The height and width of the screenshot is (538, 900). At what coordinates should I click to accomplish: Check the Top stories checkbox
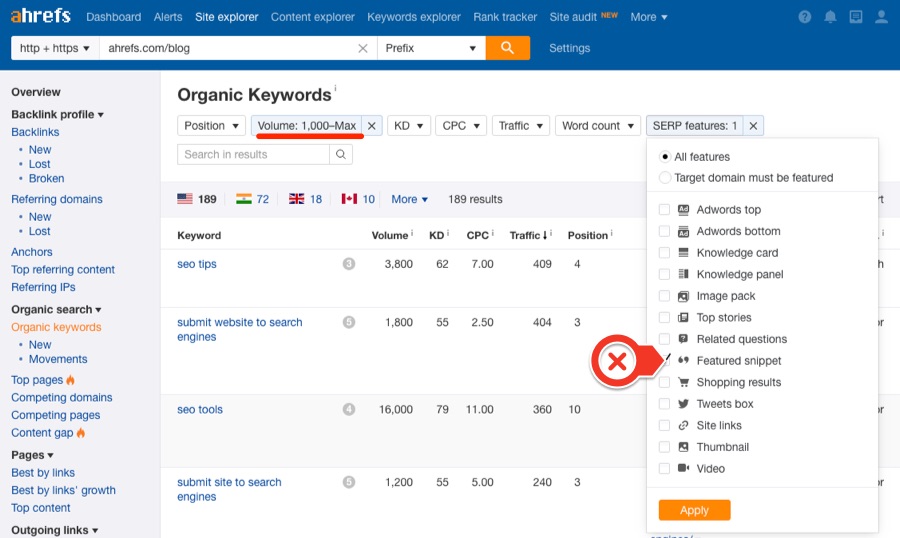click(664, 318)
